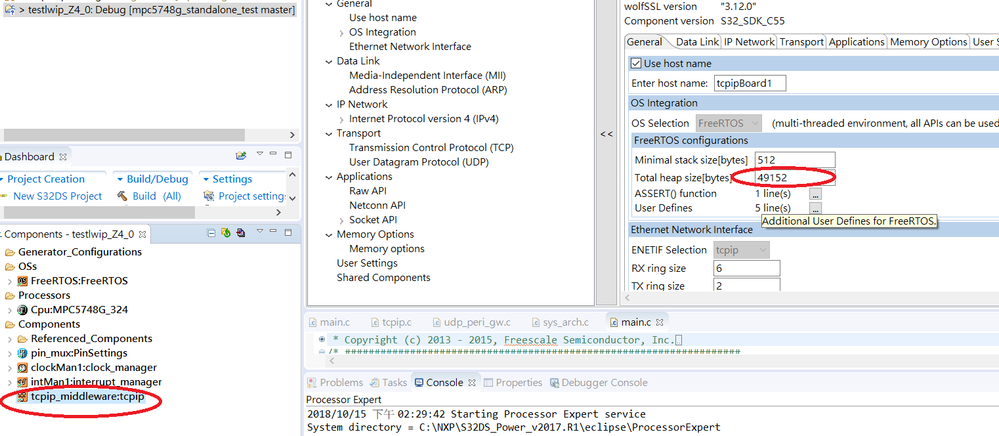Open the Transport configuration tab

801,41
